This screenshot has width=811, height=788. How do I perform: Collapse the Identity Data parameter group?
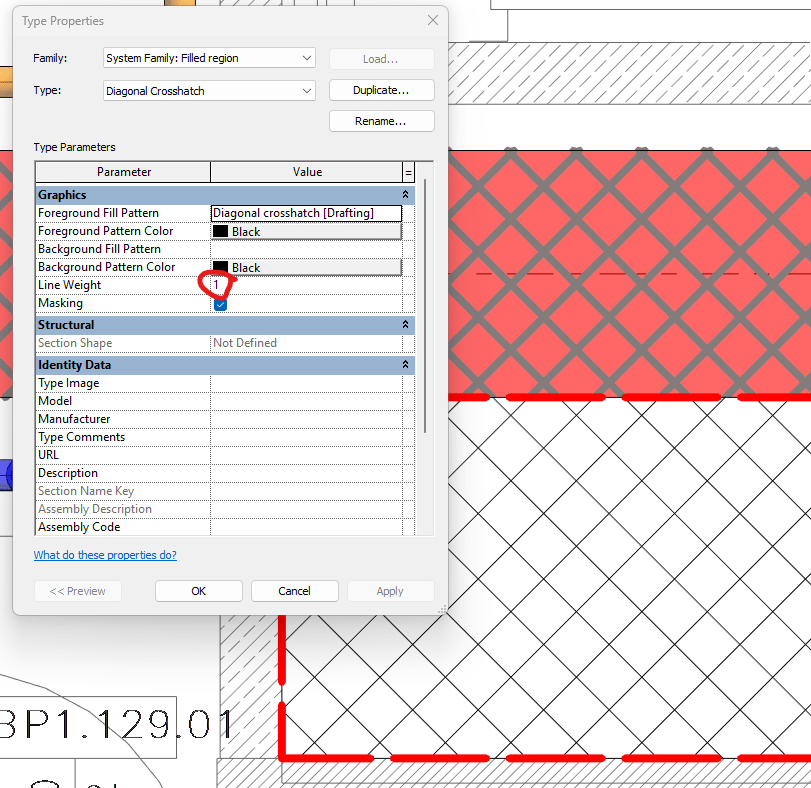405,364
